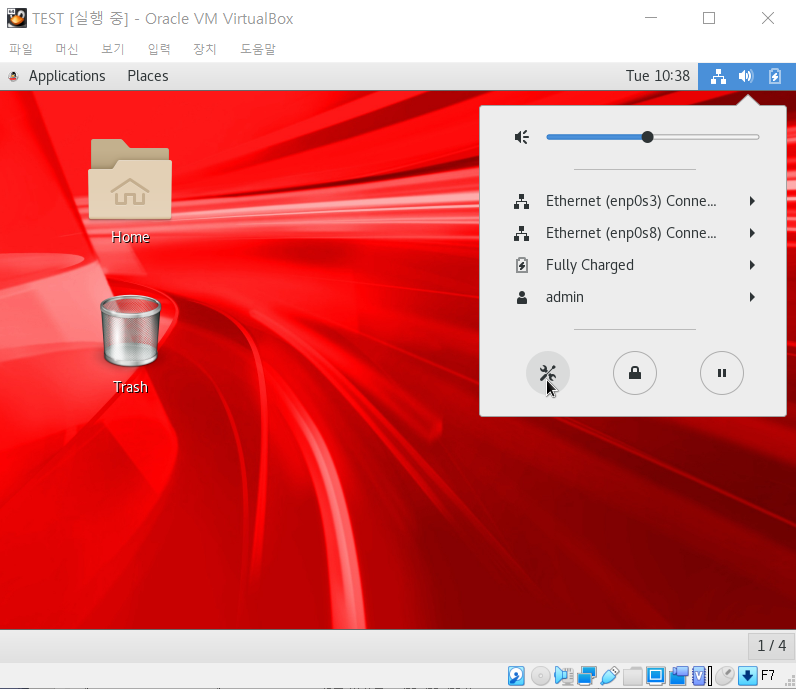Click the USB devices icon in the status bar
This screenshot has width=796, height=689.
point(610,676)
